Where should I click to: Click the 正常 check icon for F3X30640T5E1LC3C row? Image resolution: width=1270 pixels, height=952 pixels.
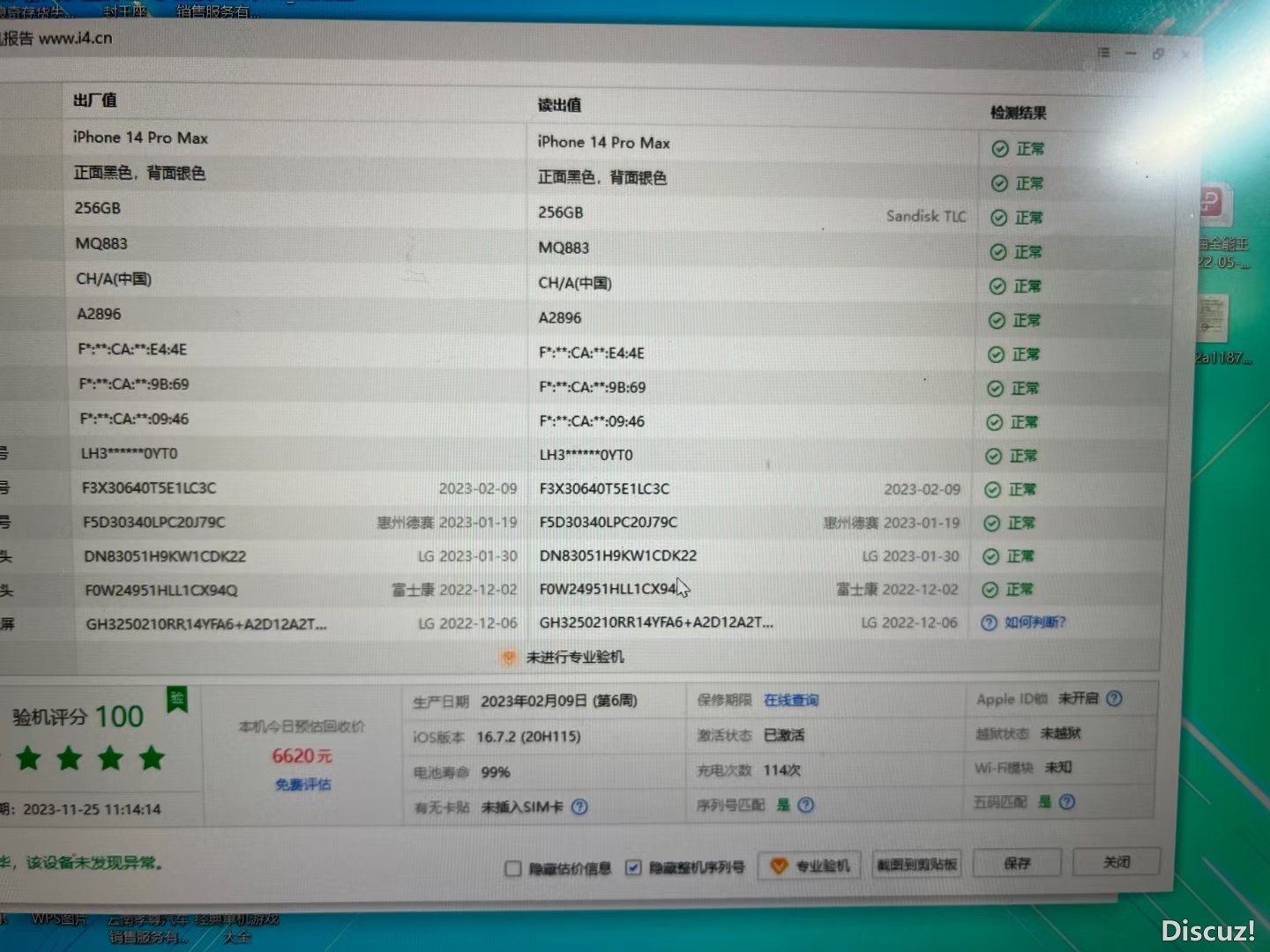tap(992, 489)
